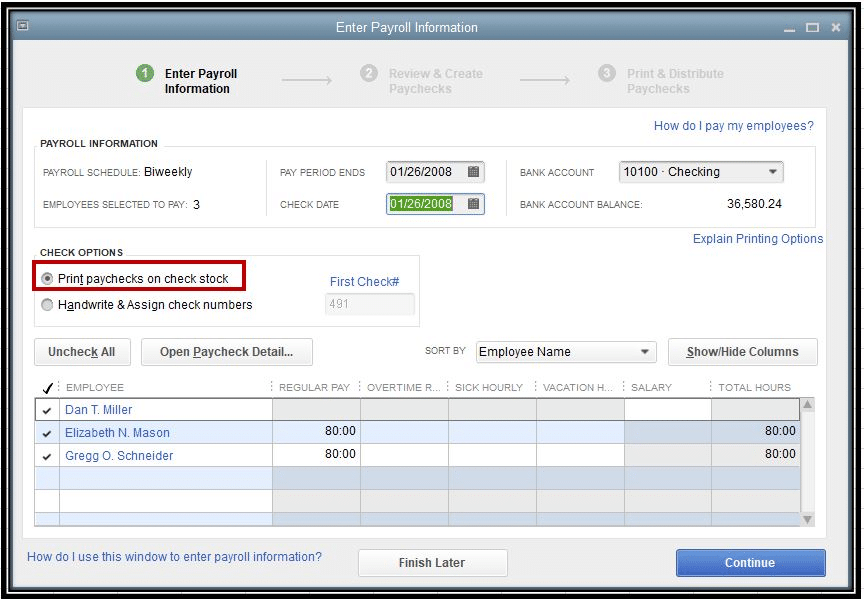The image size is (864, 599).
Task: Expand the Bank Account dropdown
Action: [772, 172]
